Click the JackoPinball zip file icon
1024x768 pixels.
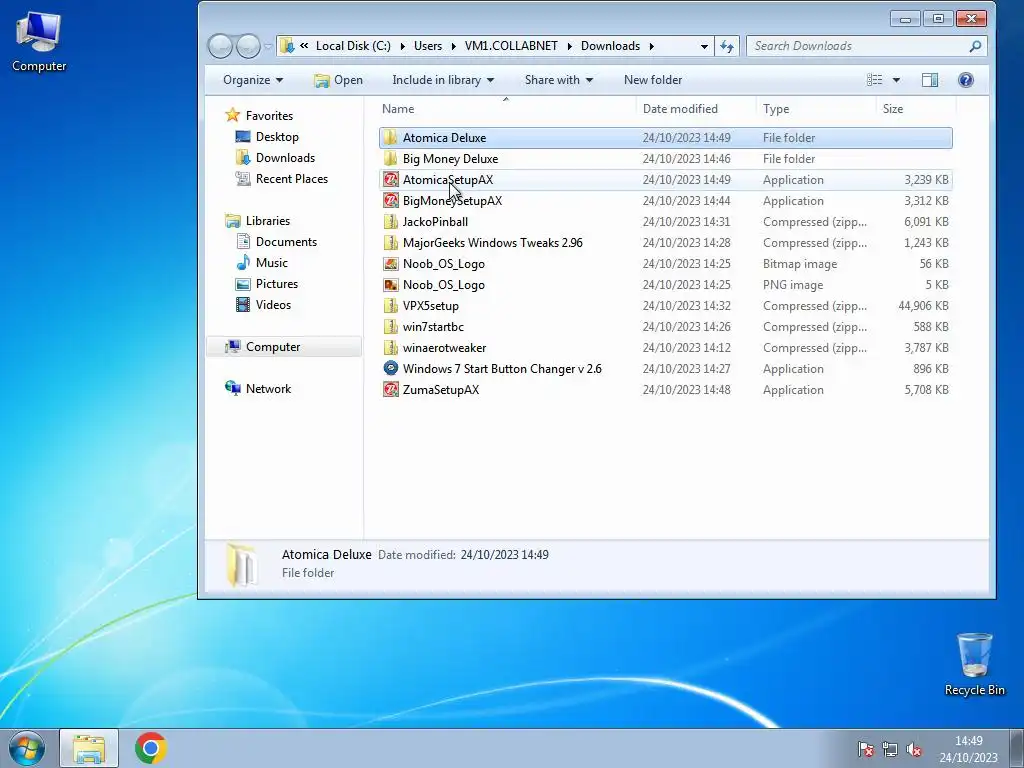tap(391, 222)
